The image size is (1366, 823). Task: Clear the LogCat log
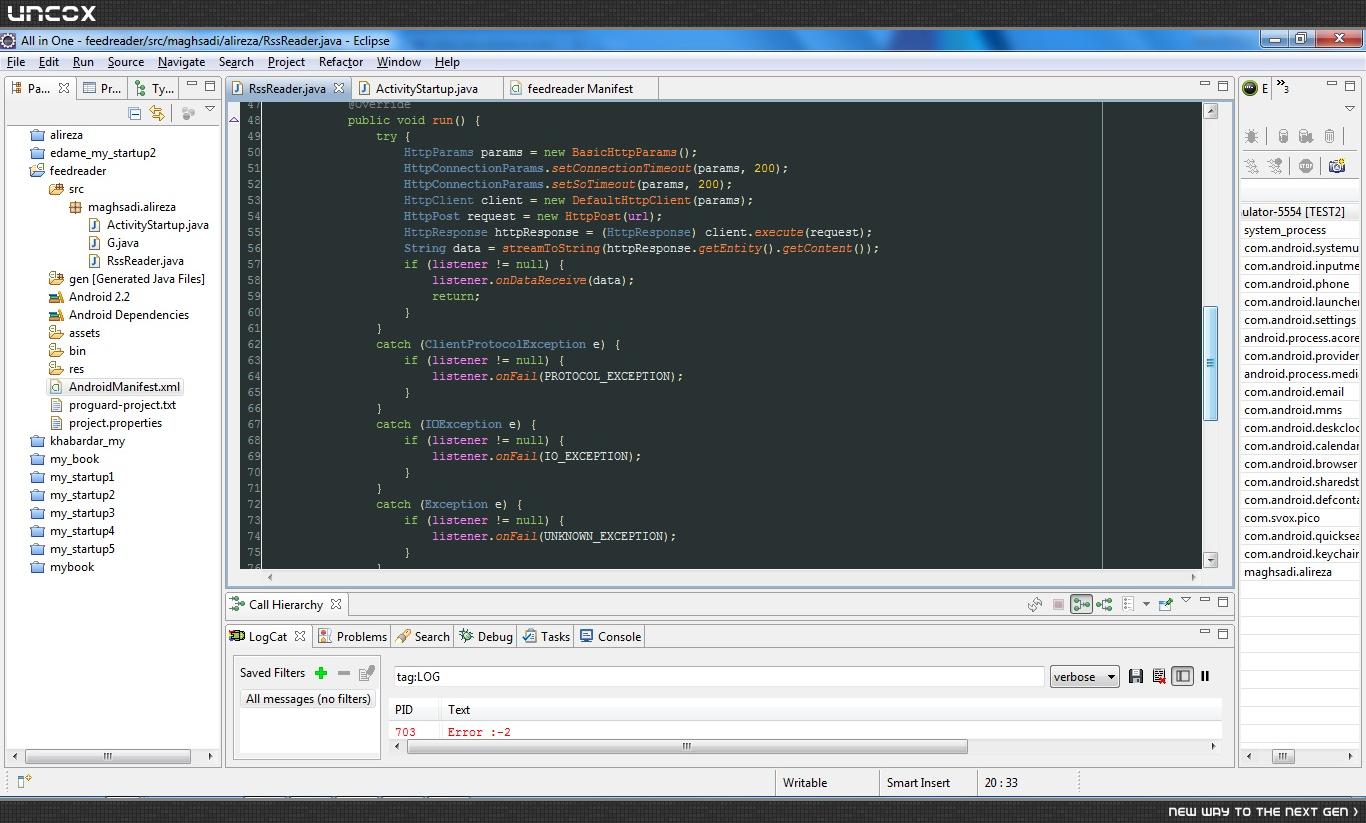pos(1159,676)
